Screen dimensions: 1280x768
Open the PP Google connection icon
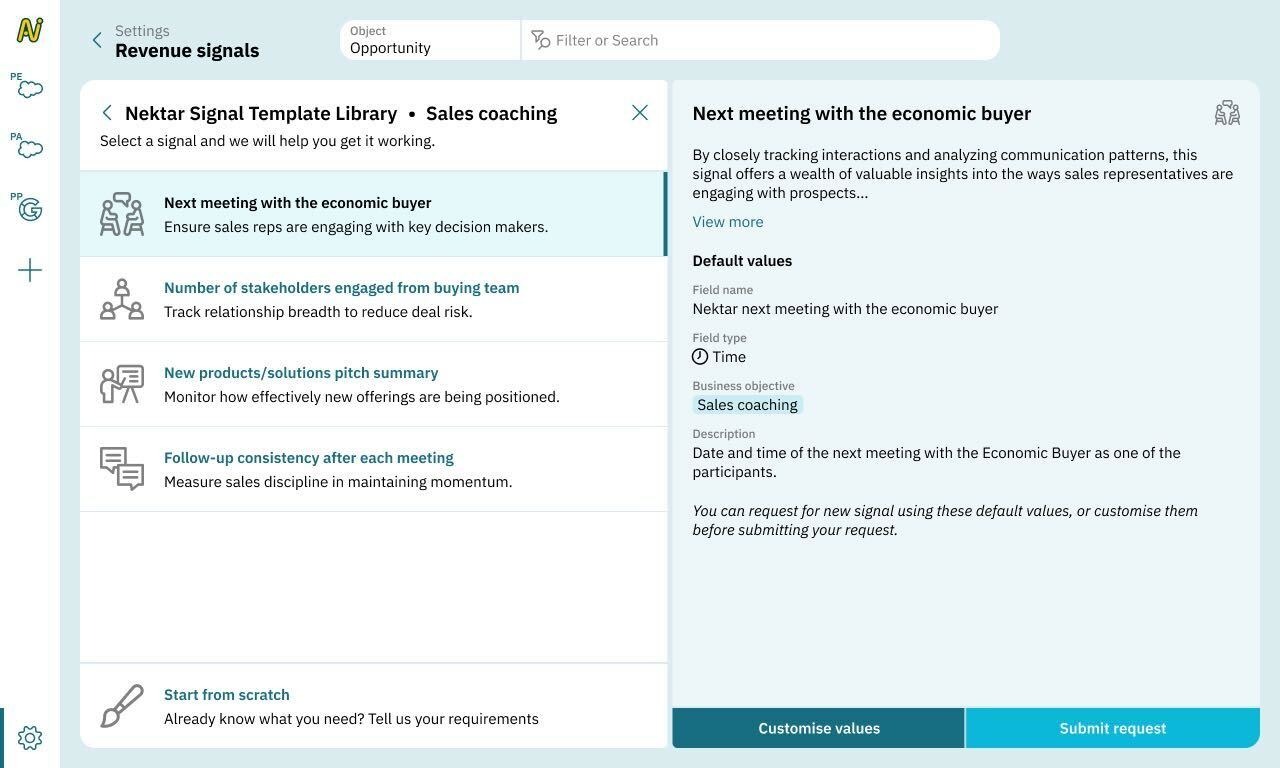tap(29, 208)
